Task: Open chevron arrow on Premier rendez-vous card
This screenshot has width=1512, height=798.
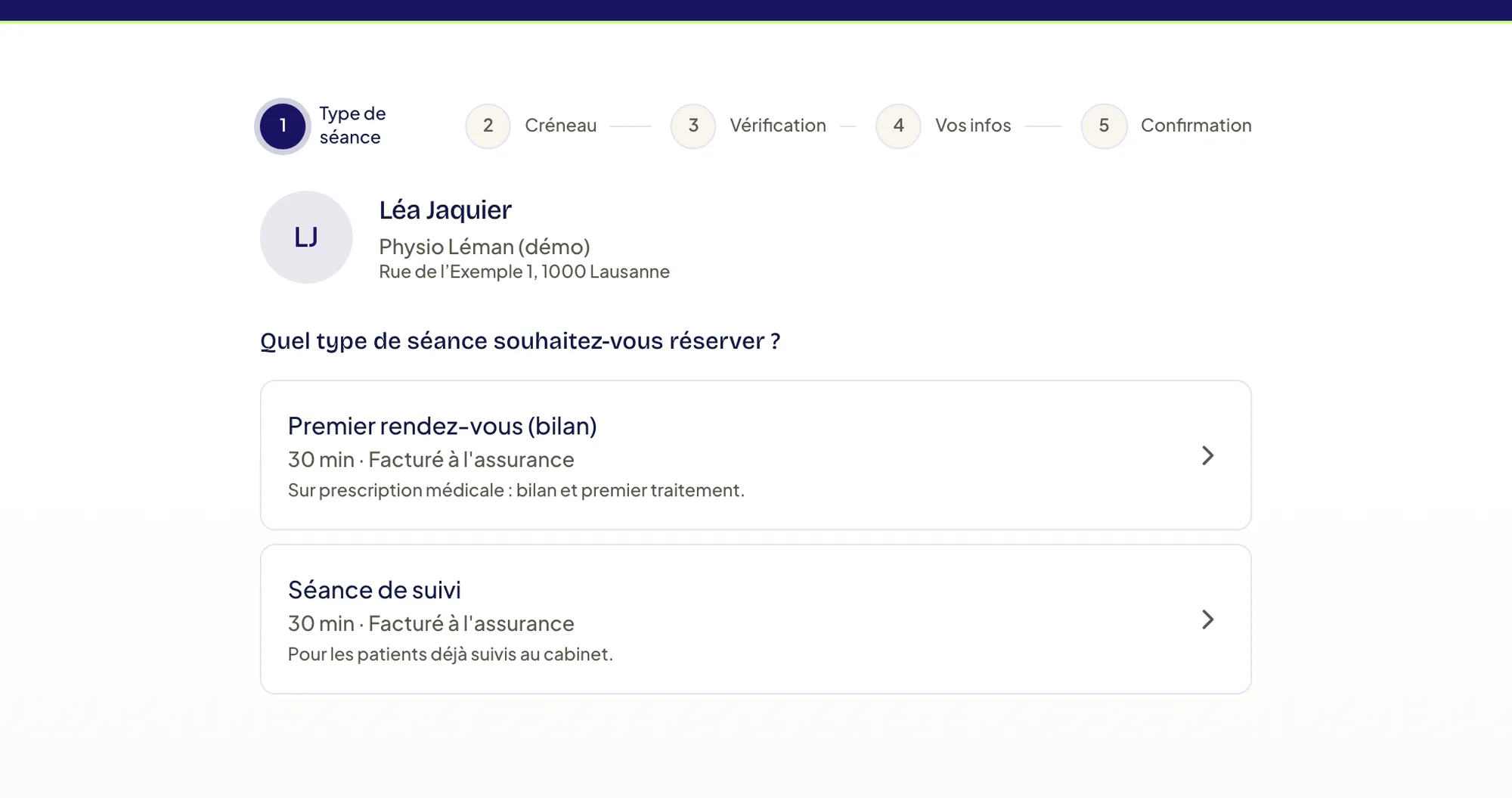Action: [x=1208, y=455]
